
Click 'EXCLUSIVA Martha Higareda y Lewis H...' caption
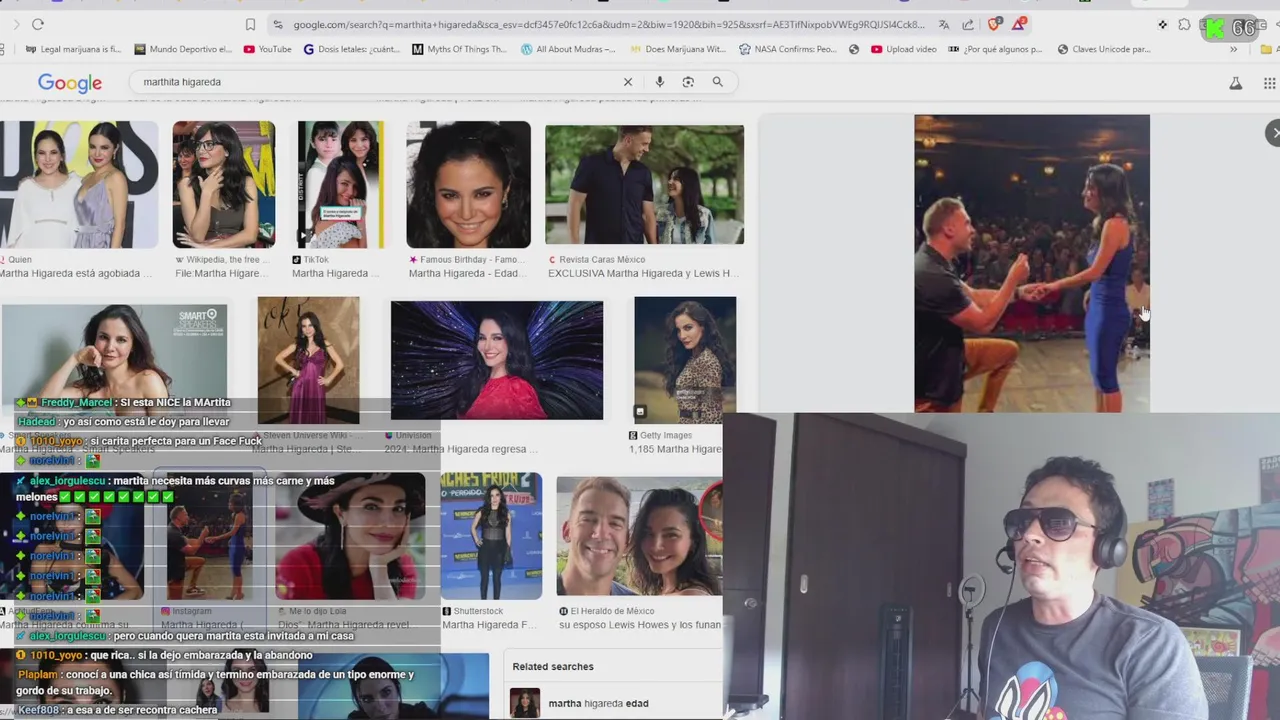pyautogui.click(x=644, y=273)
